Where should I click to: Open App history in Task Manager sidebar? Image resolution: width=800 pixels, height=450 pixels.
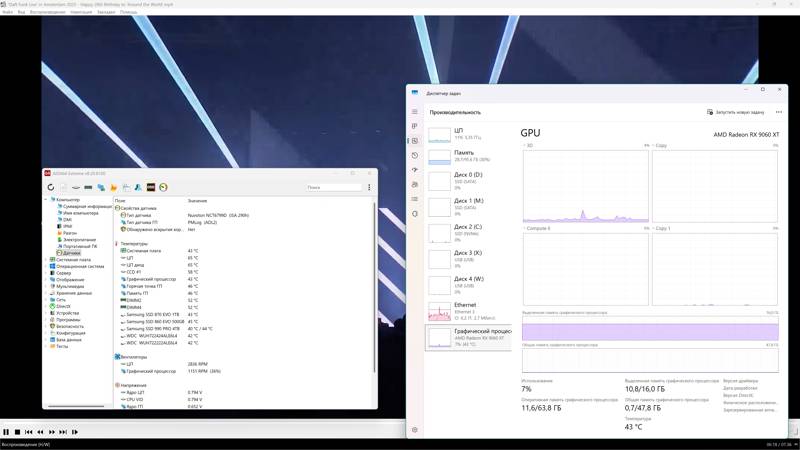click(415, 155)
